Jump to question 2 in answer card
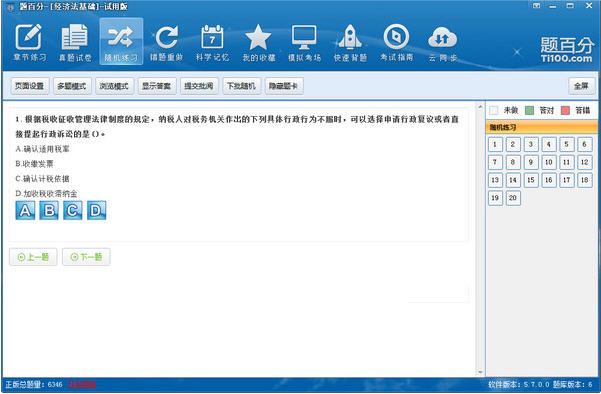 click(x=513, y=144)
